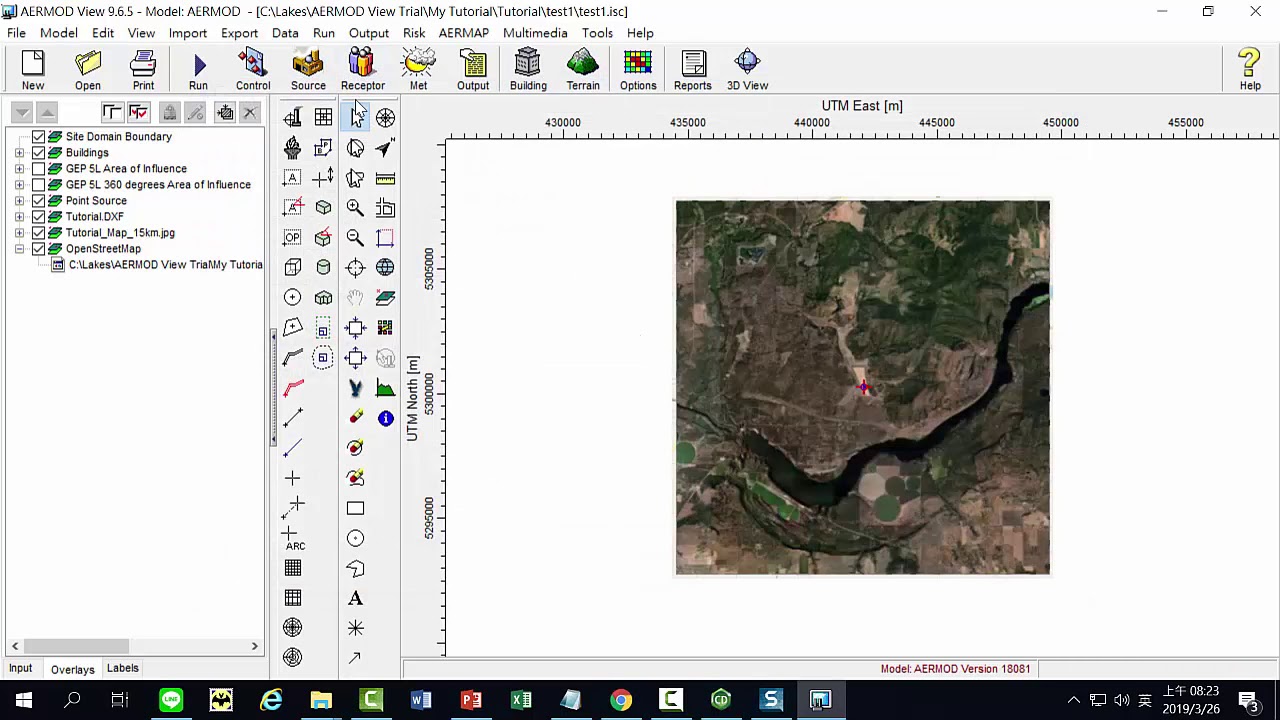Click the tree panel horizontal scrollbar
1280x720 pixels.
point(135,646)
